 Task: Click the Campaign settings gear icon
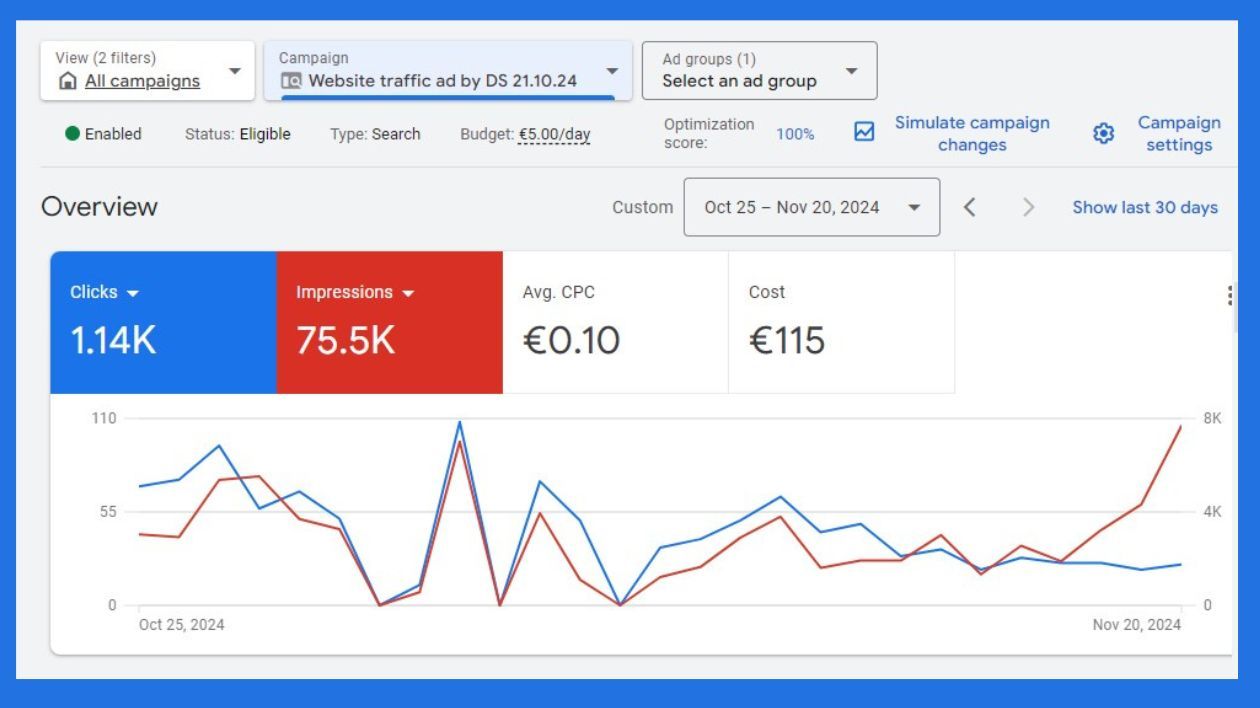[1103, 134]
